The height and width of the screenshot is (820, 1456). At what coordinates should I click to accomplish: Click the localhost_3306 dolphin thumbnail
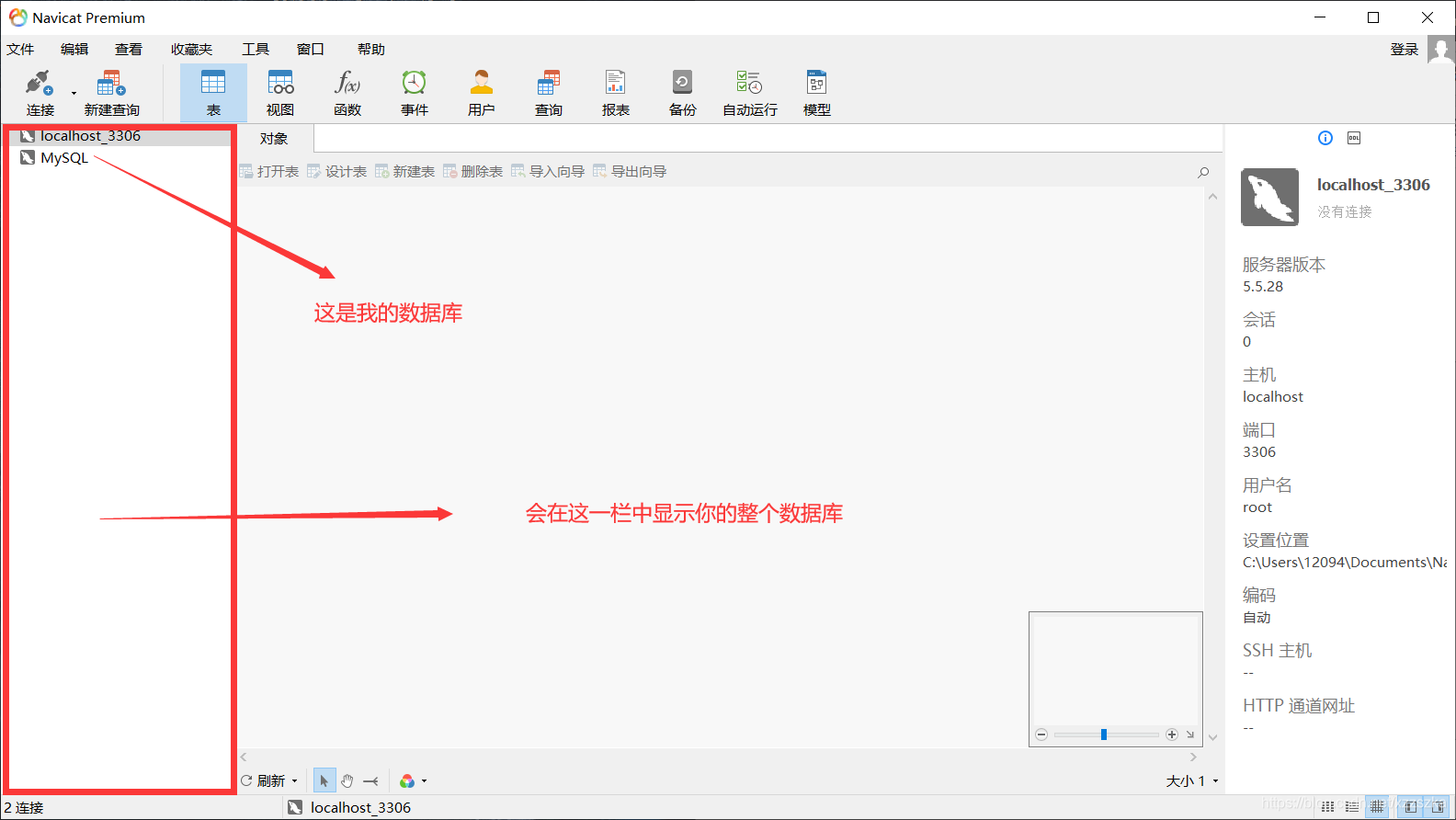coord(1269,197)
